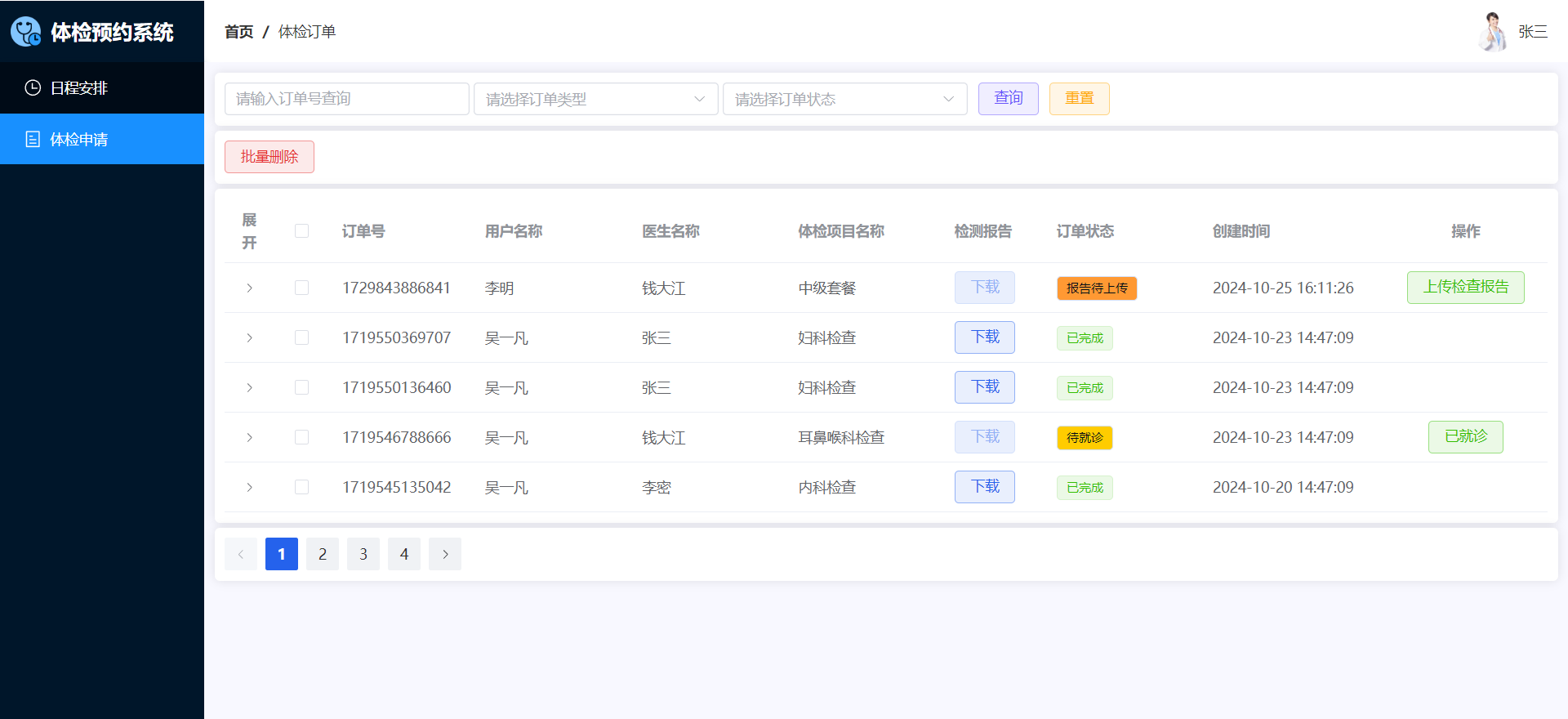Toggle the select-all checkbox in table header

(x=301, y=231)
